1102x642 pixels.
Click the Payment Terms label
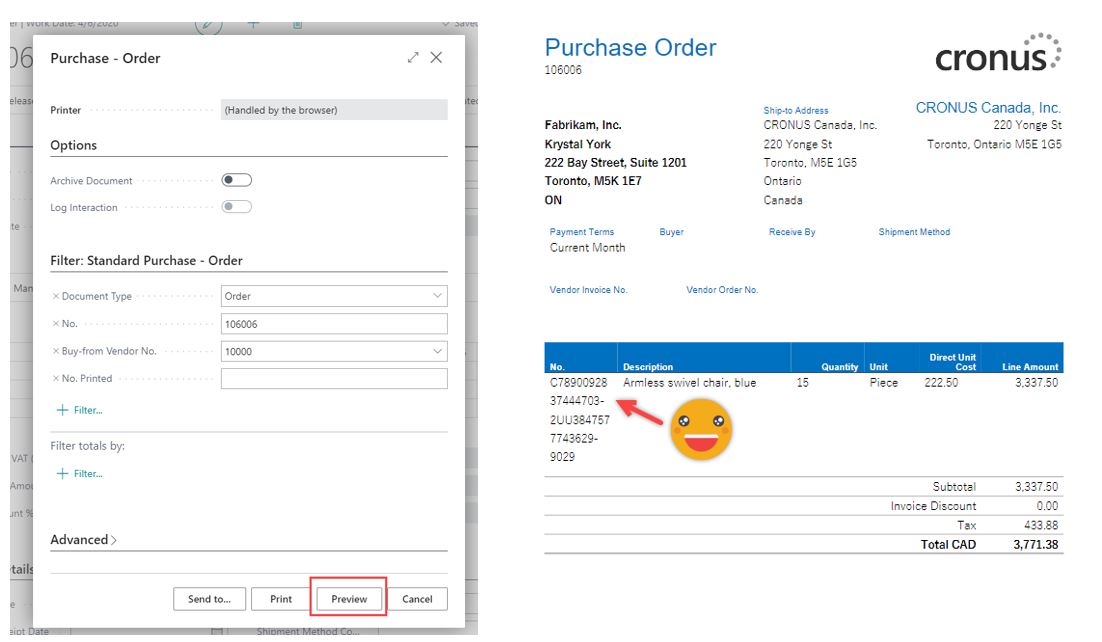coord(582,232)
